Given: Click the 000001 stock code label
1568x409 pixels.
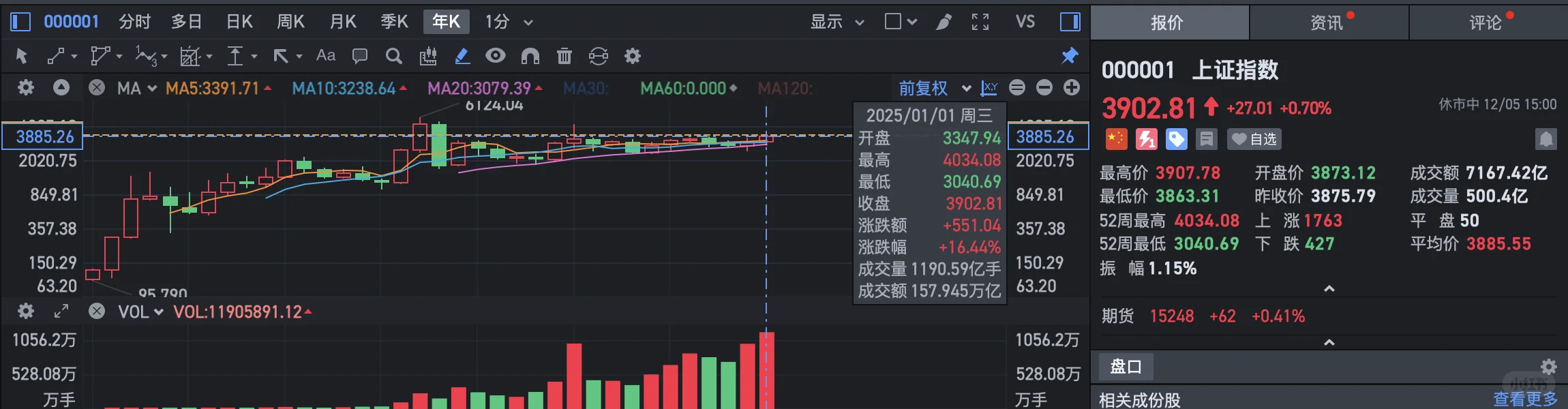Looking at the screenshot, I should [x=72, y=22].
